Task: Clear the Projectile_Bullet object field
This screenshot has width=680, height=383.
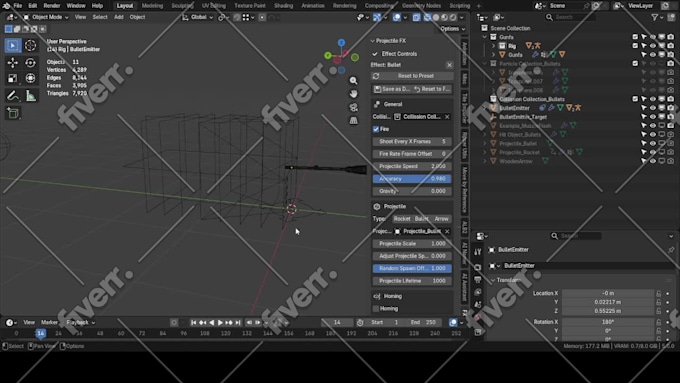Action: (x=447, y=231)
